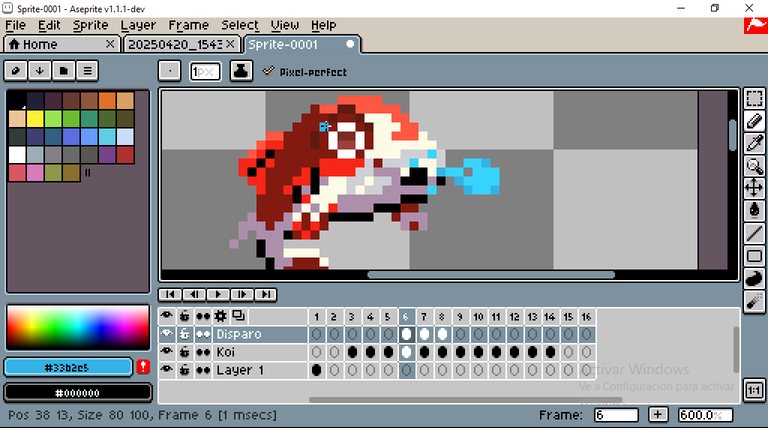
Task: Open the Select menu
Action: click(x=240, y=25)
